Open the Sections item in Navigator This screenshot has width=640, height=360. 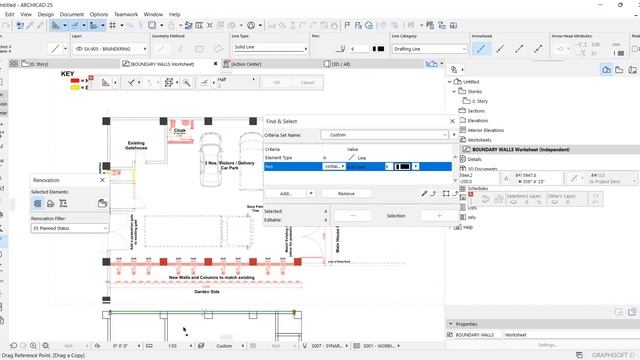476,111
